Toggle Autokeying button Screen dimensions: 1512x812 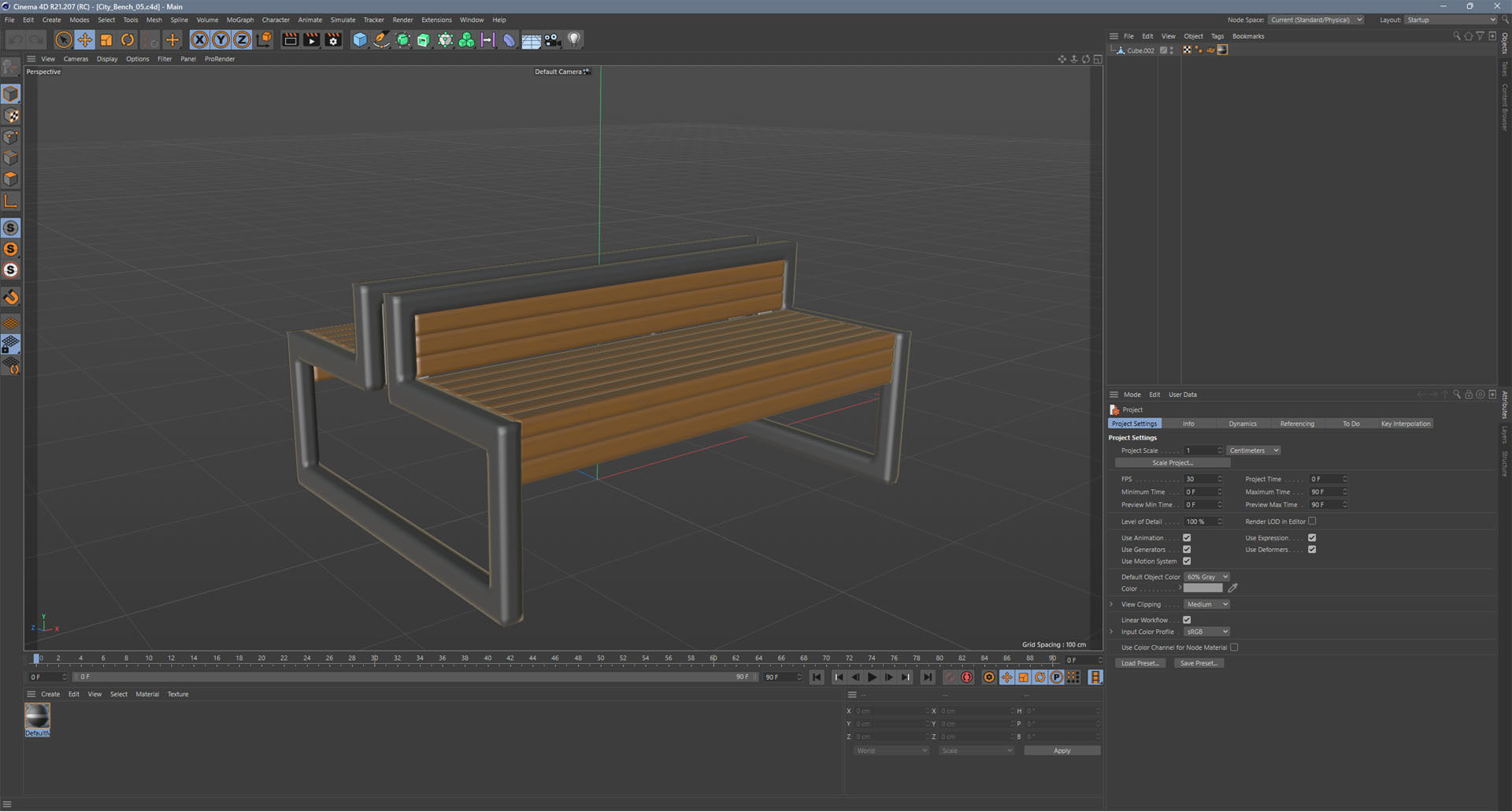pyautogui.click(x=967, y=677)
